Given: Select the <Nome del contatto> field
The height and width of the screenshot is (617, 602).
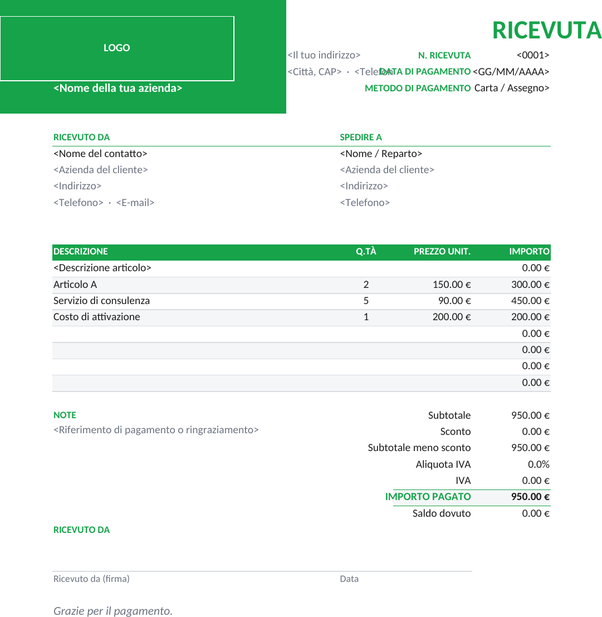Looking at the screenshot, I should point(100,153).
